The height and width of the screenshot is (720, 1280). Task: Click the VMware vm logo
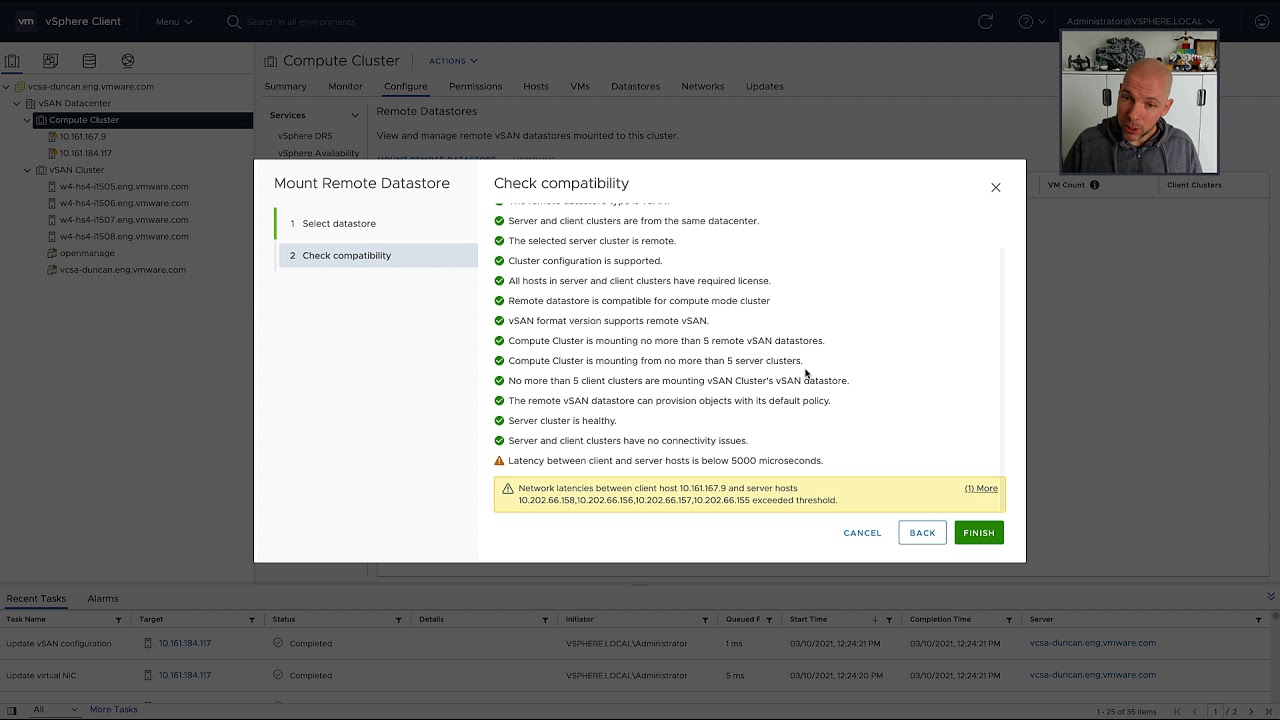tap(26, 21)
